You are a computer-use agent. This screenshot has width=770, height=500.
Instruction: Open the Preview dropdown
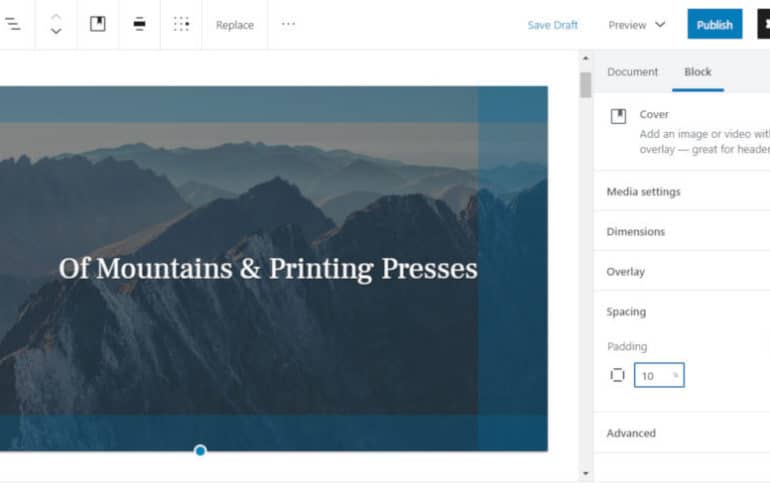[x=637, y=25]
